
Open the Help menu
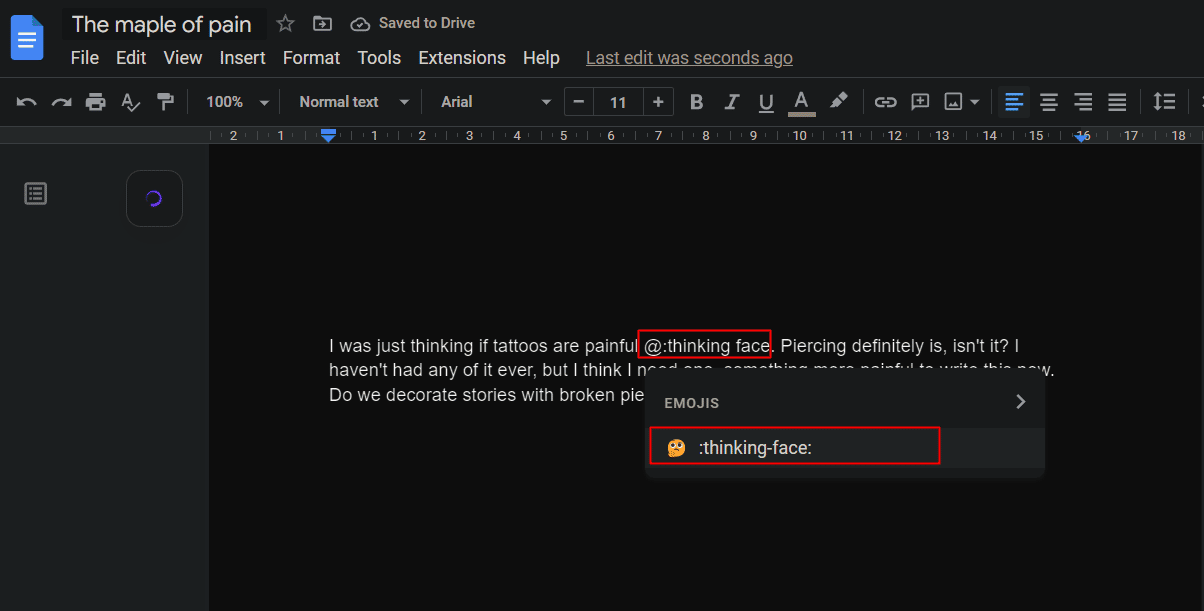(541, 58)
